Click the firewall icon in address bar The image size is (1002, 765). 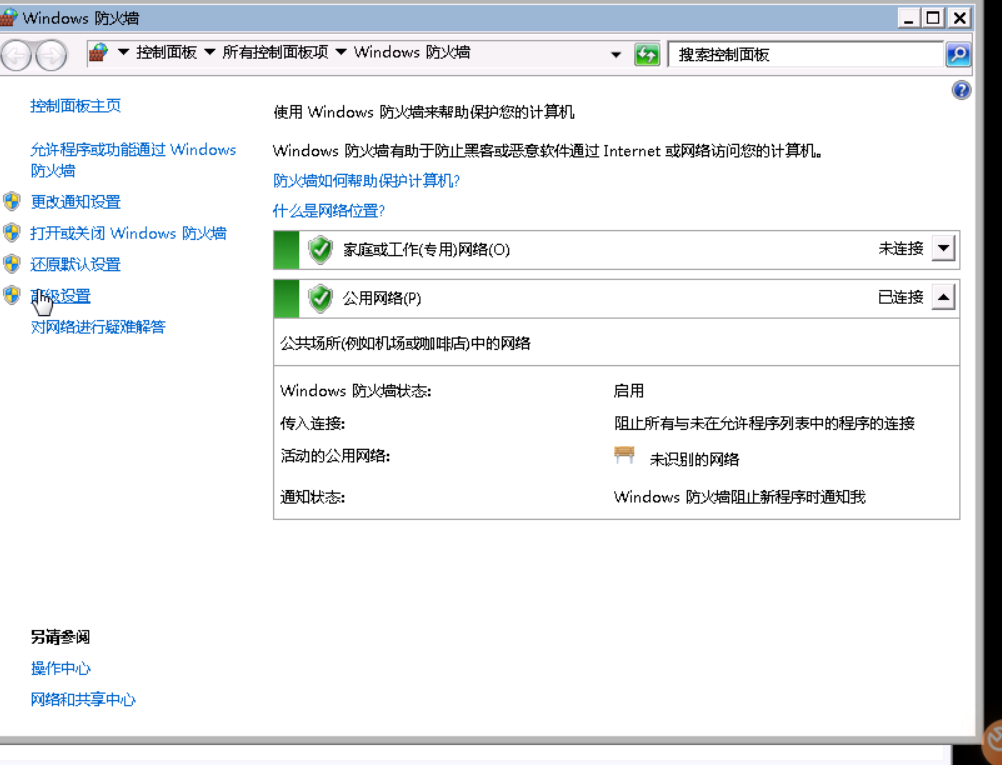click(x=98, y=52)
